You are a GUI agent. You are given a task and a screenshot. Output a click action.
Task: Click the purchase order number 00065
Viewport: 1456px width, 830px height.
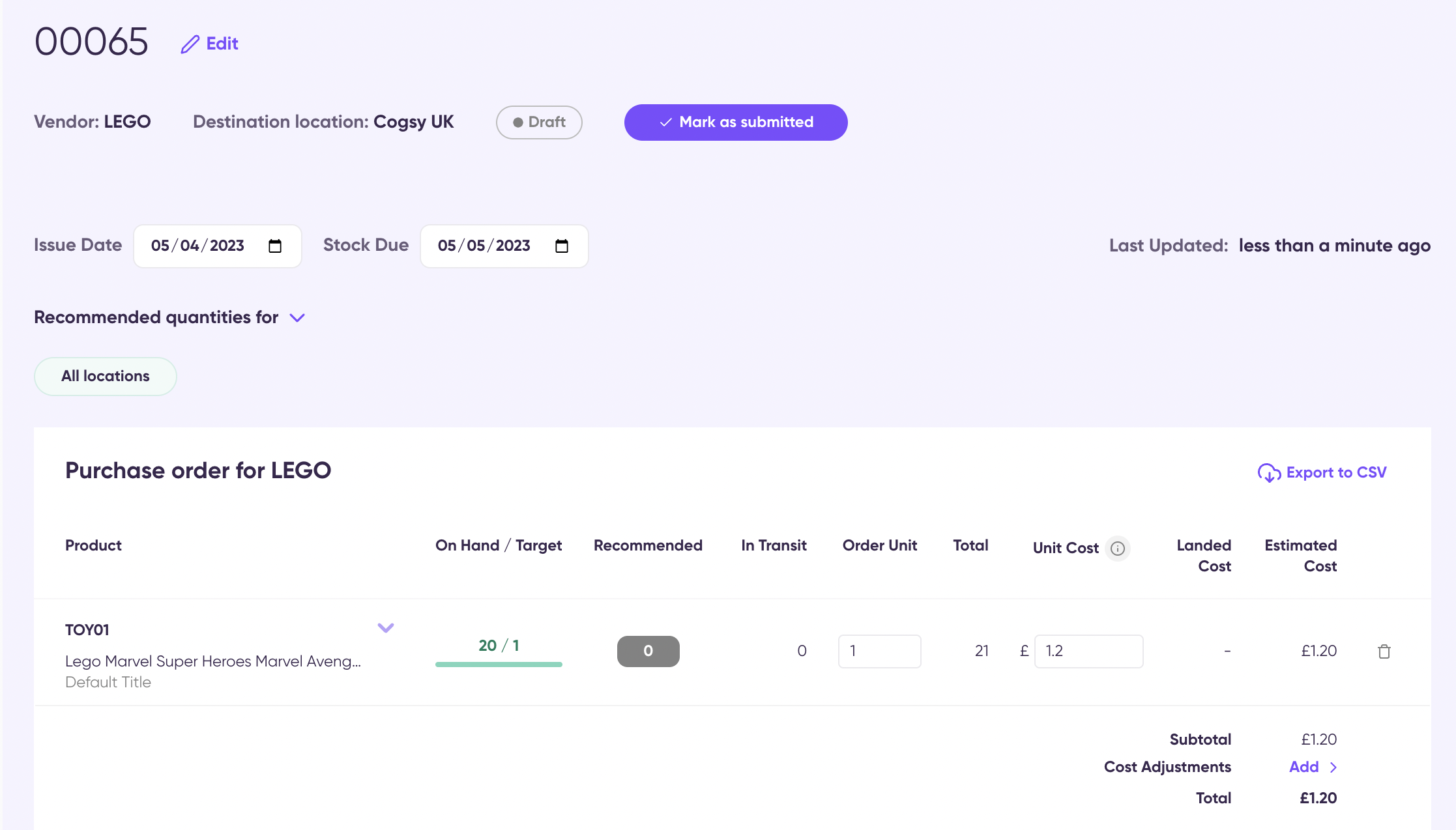point(91,42)
